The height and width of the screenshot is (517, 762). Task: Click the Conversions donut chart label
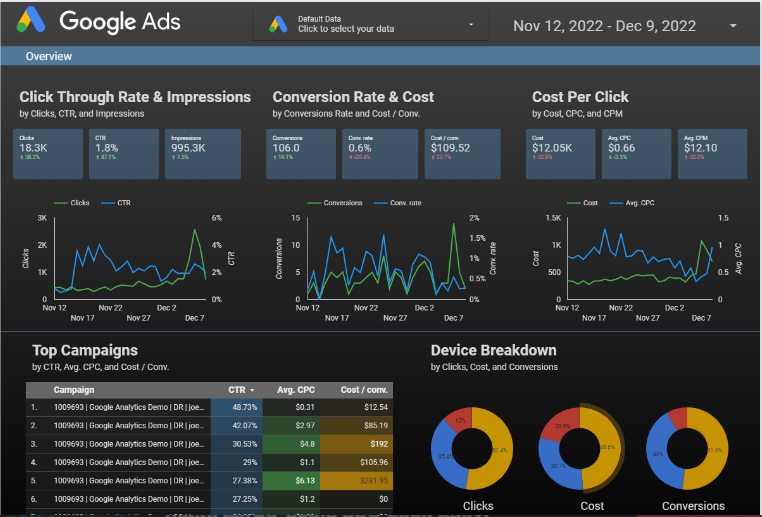pyautogui.click(x=693, y=506)
